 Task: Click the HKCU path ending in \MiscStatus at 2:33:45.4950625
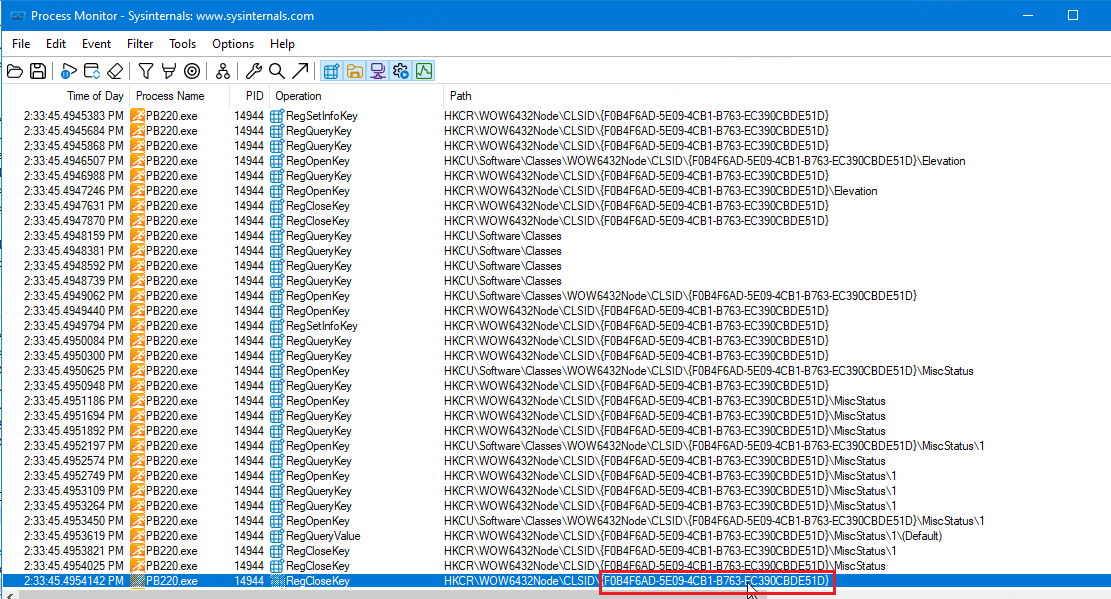(x=709, y=371)
